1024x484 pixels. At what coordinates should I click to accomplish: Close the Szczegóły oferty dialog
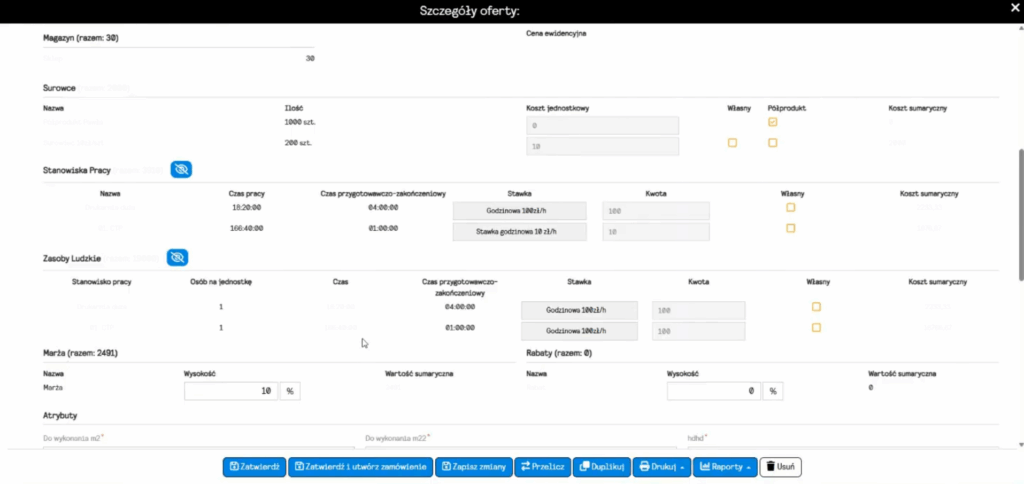1007,10
